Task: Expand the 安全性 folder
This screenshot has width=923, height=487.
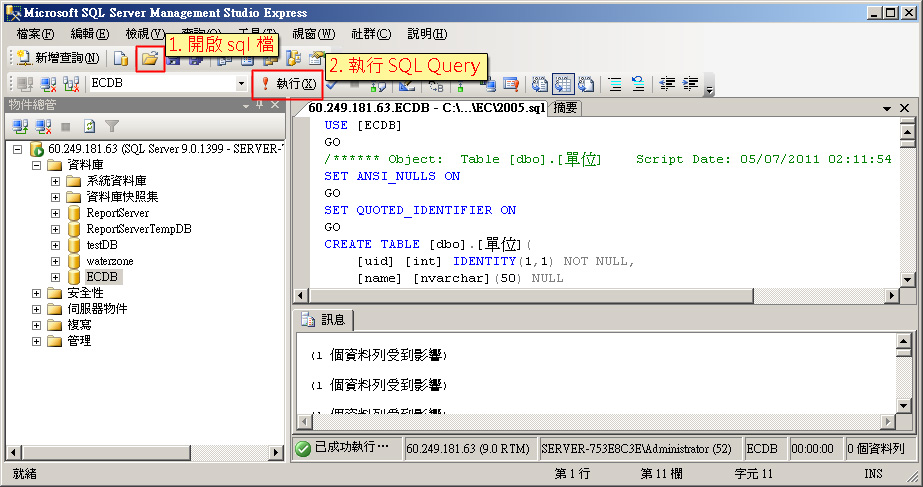Action: 36,293
